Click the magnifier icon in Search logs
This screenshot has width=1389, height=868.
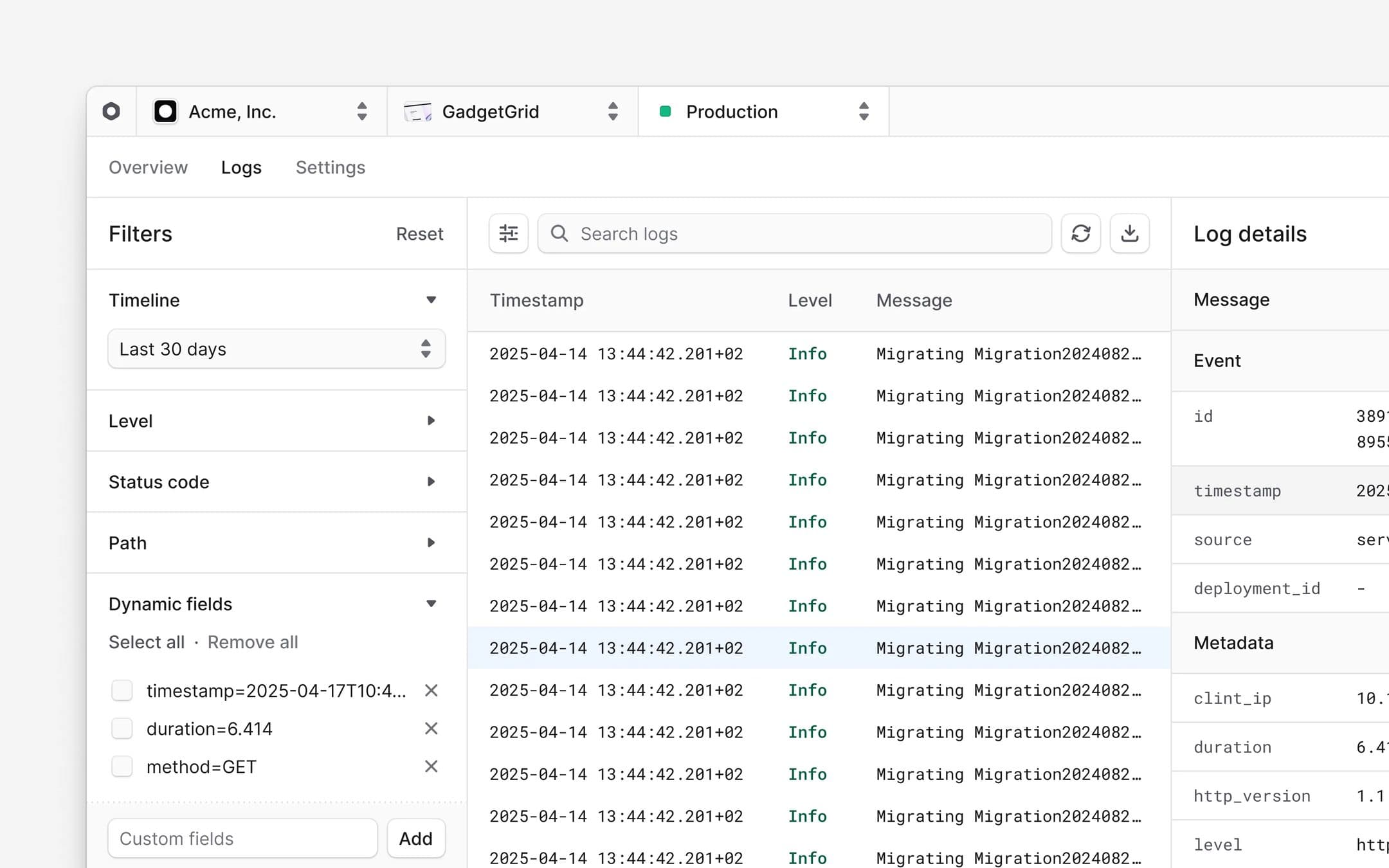tap(559, 233)
